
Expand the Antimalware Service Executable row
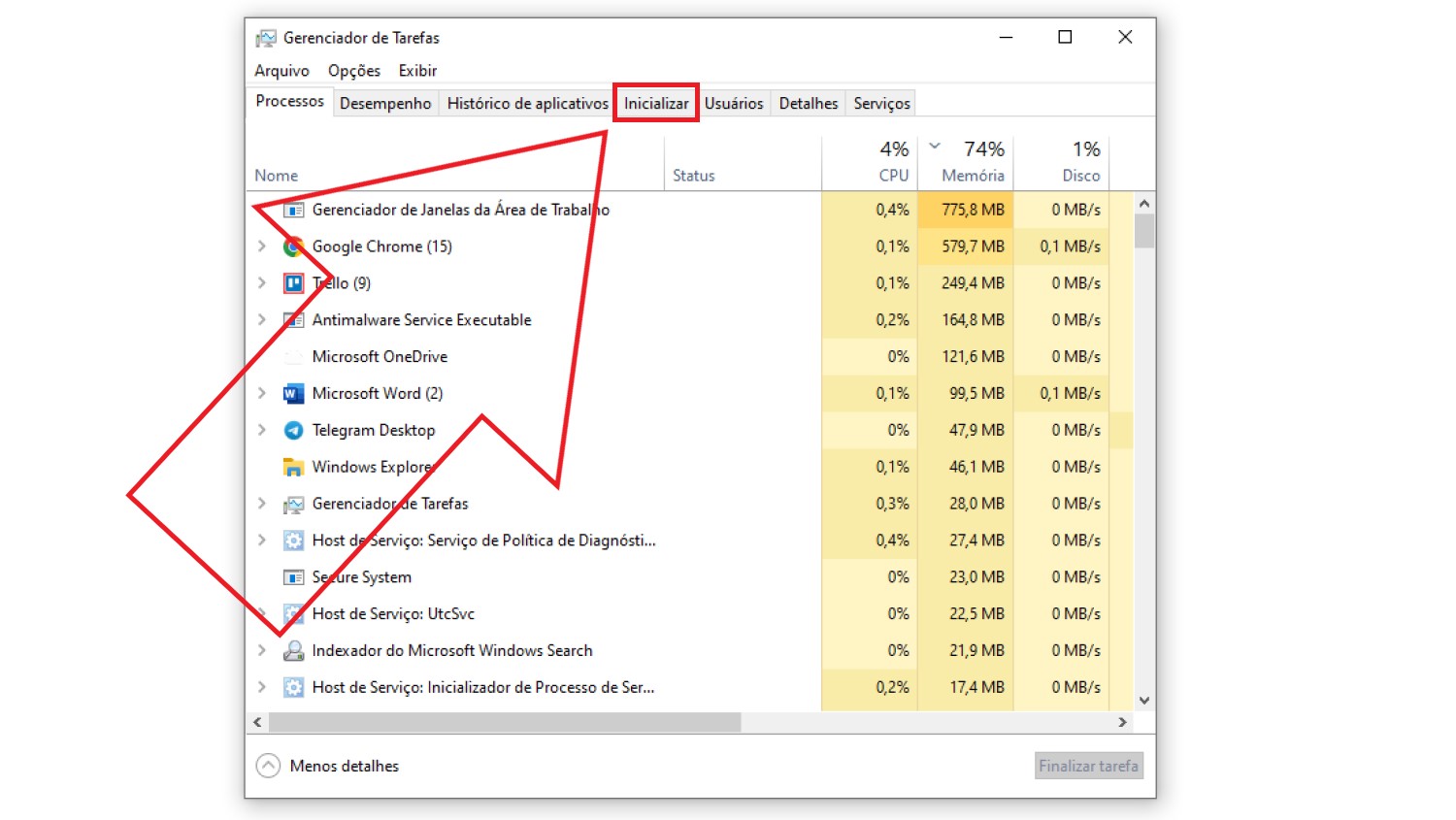(261, 319)
